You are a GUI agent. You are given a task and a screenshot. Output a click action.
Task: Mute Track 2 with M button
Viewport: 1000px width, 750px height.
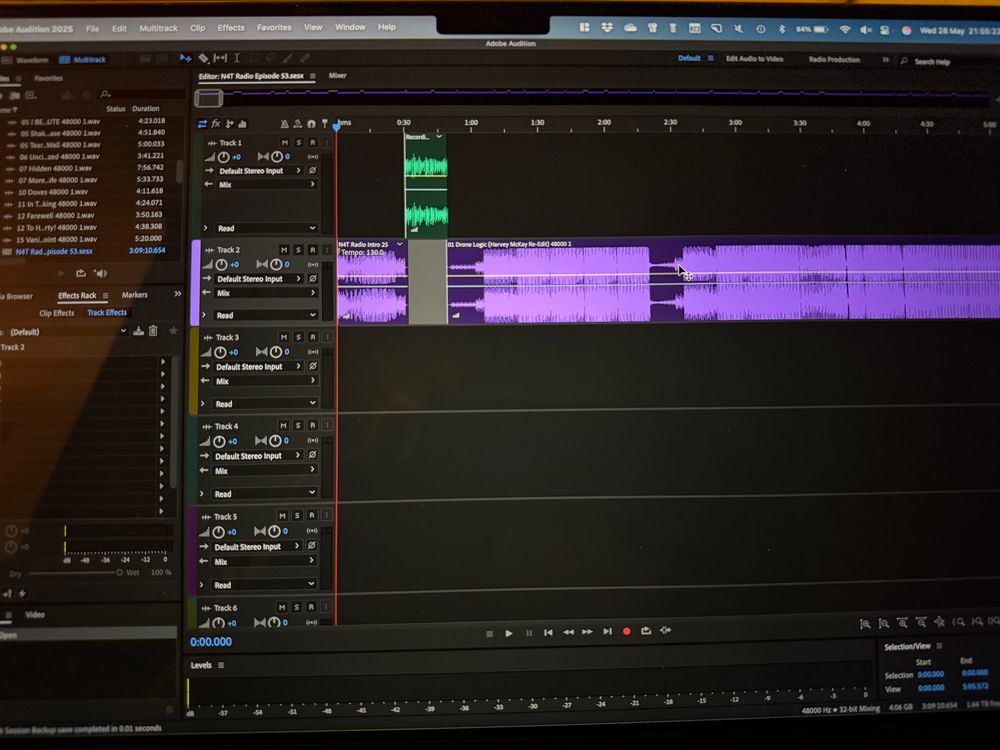[x=284, y=249]
